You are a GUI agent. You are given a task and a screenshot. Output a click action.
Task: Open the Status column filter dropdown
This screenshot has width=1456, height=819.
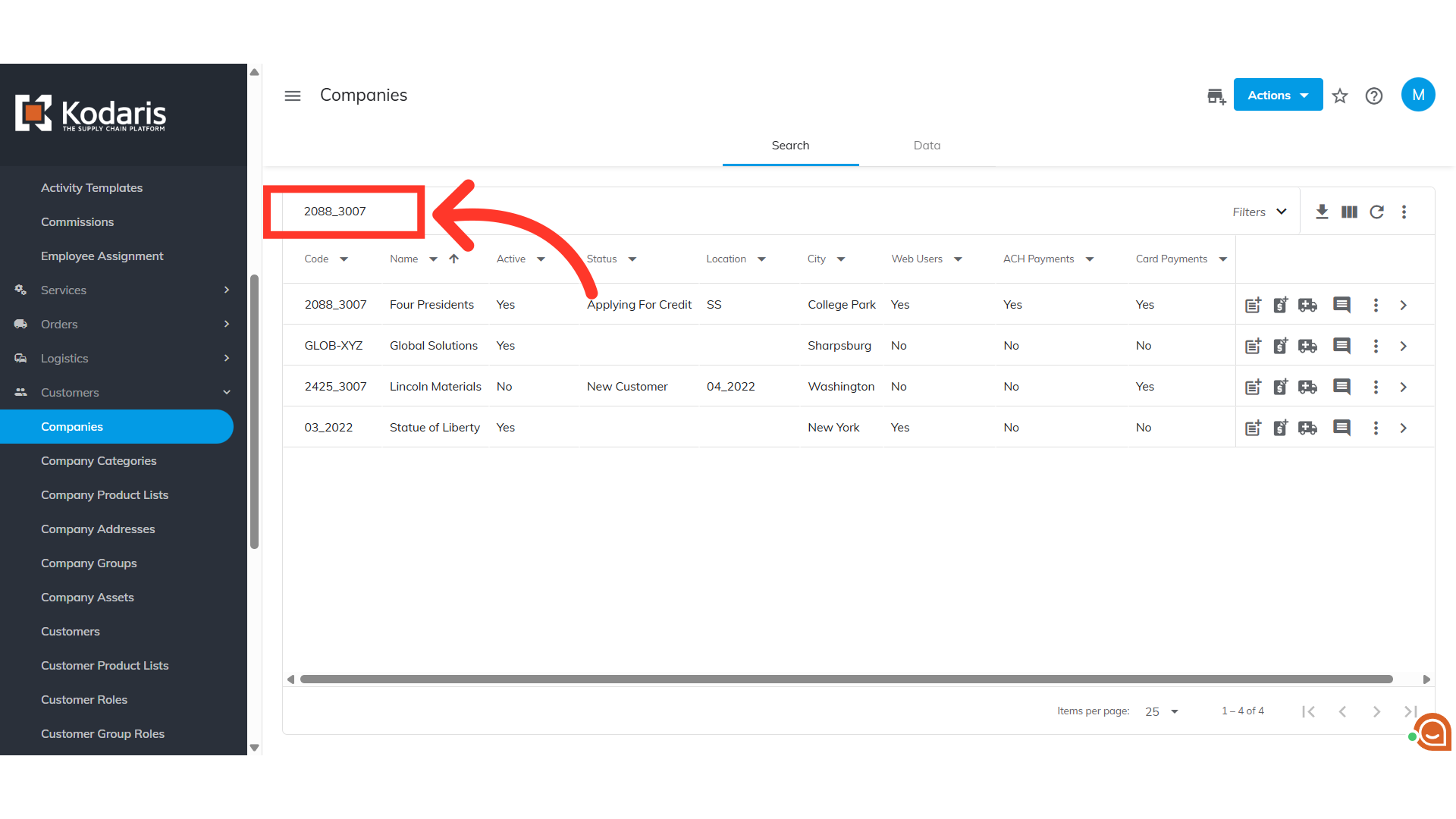click(632, 259)
